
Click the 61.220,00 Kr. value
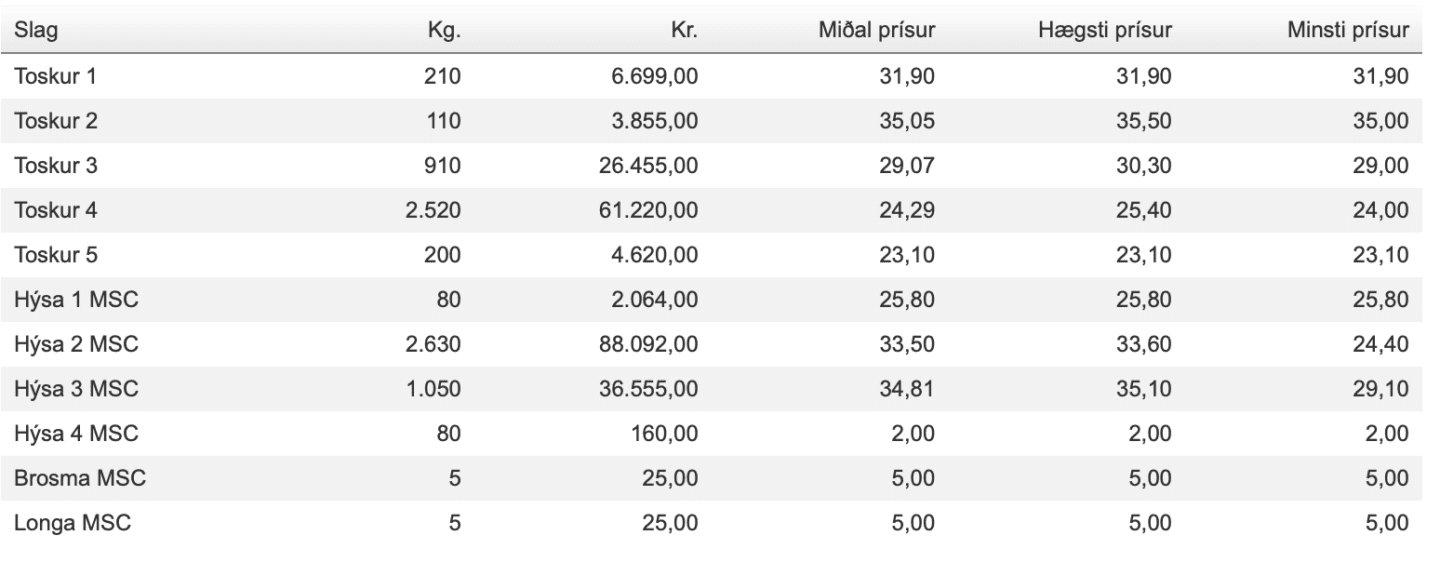(x=654, y=211)
